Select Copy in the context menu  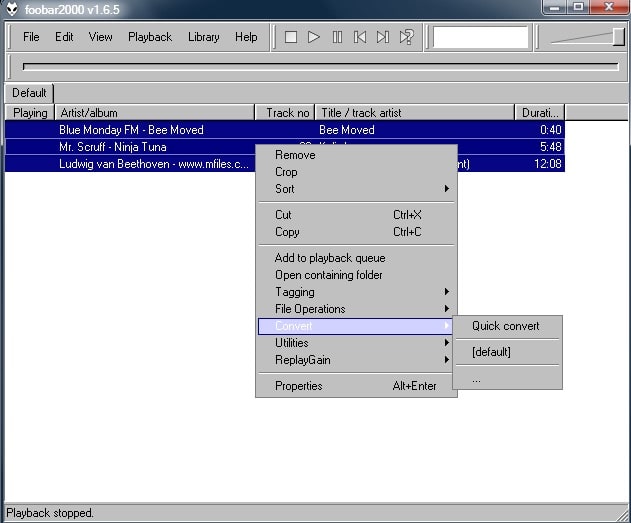coord(356,232)
